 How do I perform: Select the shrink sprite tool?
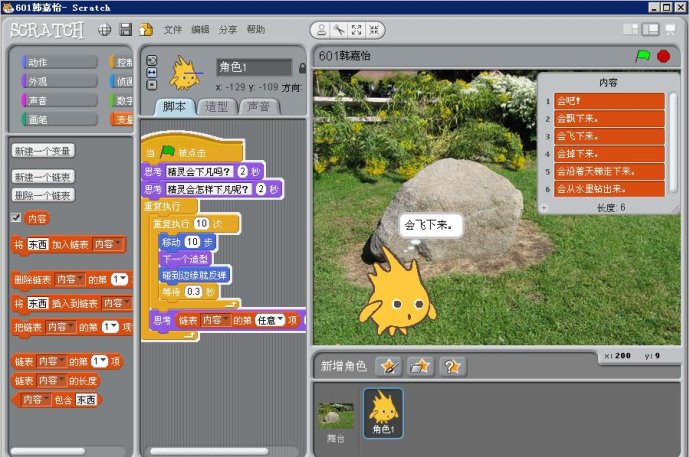(x=374, y=30)
